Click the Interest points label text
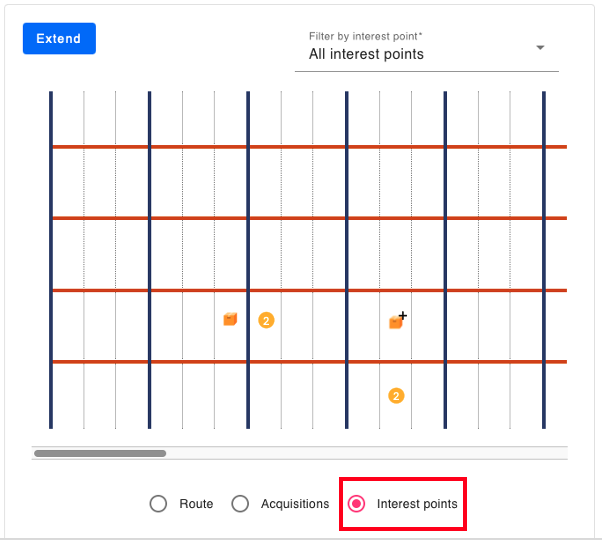The image size is (602, 540). point(417,504)
